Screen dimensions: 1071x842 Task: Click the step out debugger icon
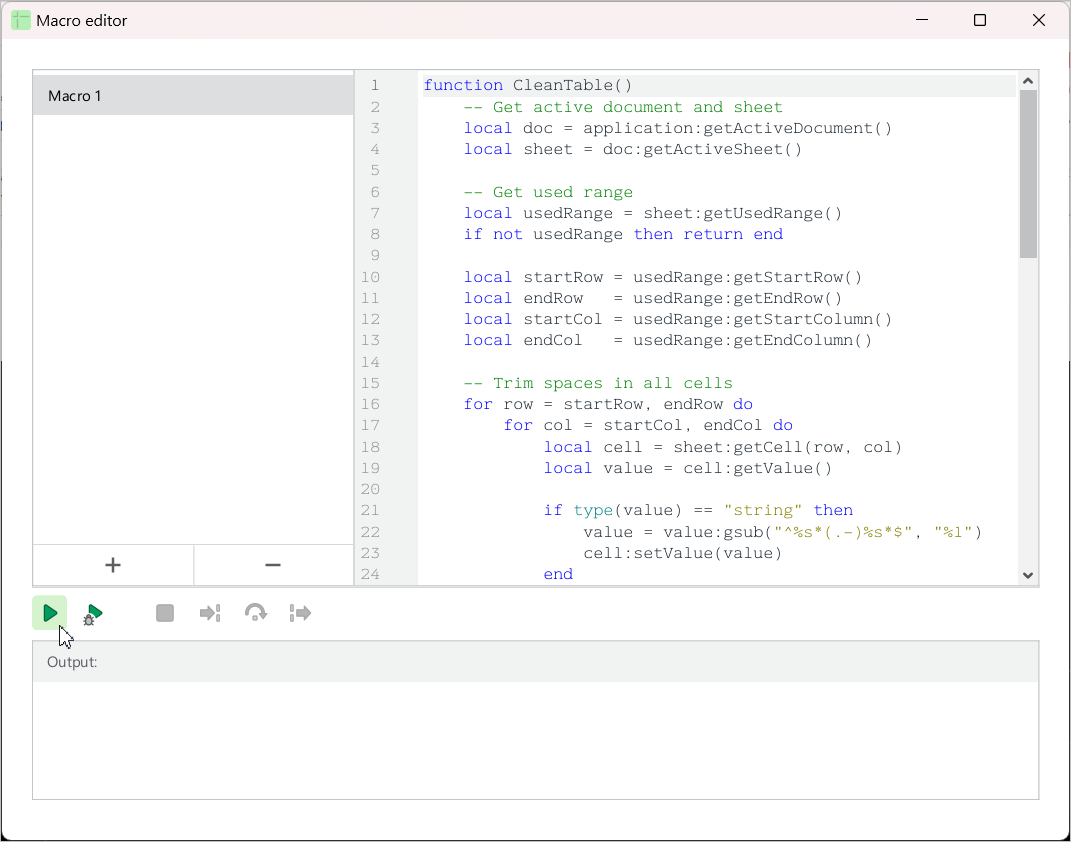(x=300, y=613)
